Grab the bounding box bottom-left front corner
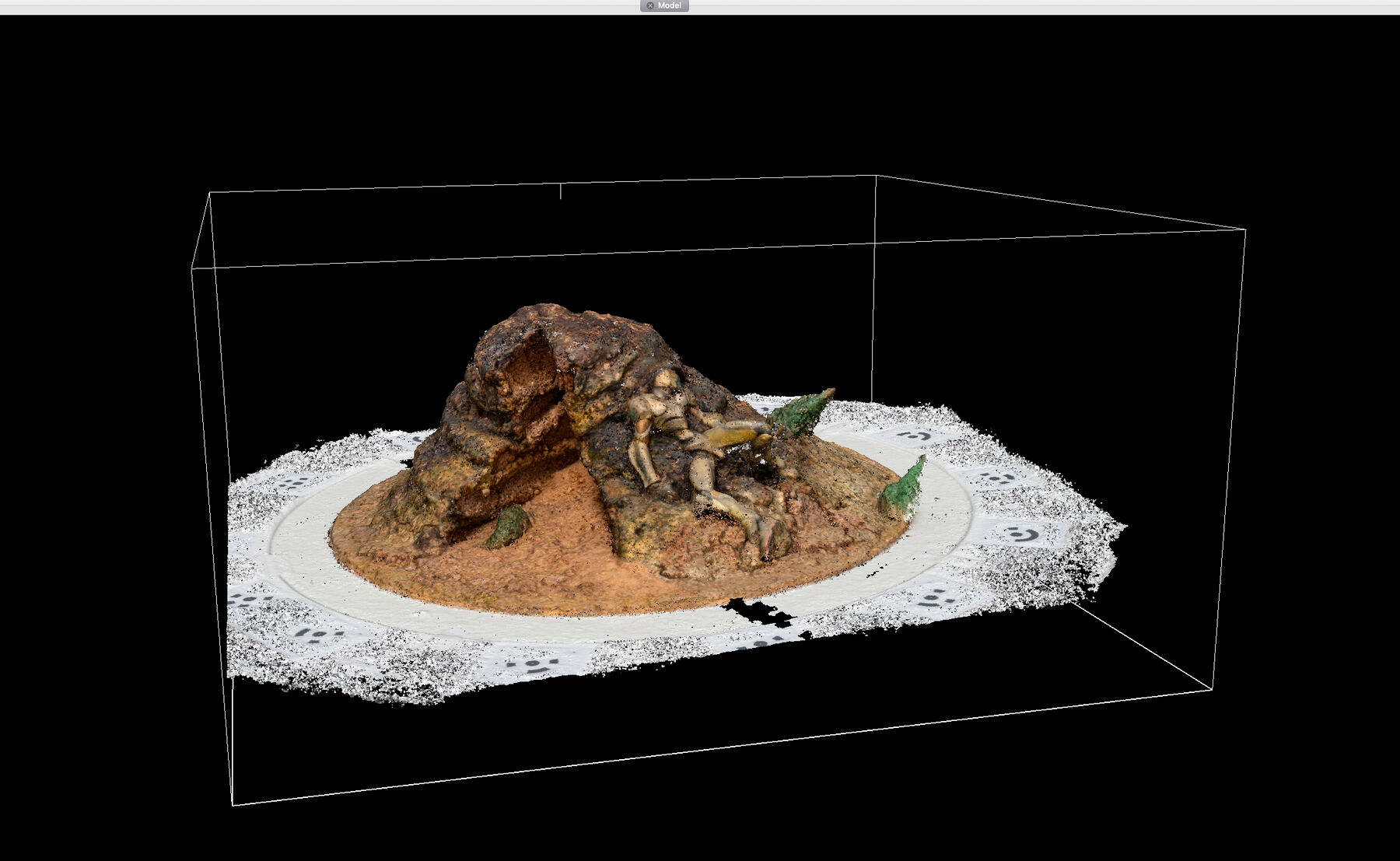Image resolution: width=1400 pixels, height=861 pixels. 233,805
